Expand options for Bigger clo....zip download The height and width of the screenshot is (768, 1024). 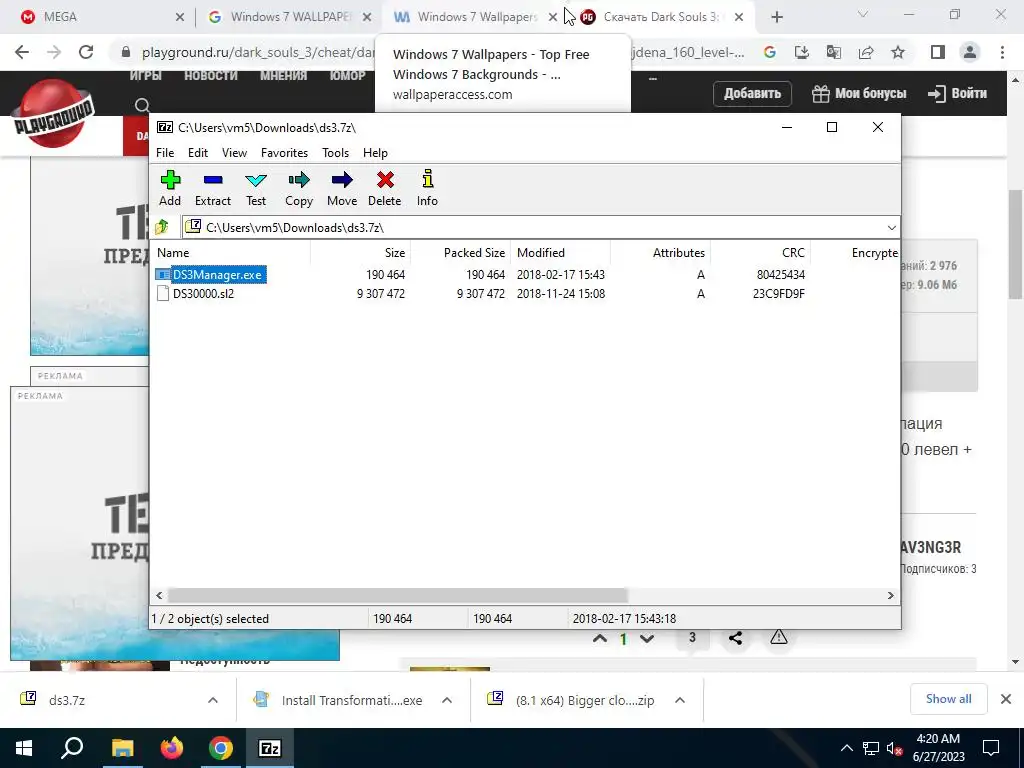point(680,700)
